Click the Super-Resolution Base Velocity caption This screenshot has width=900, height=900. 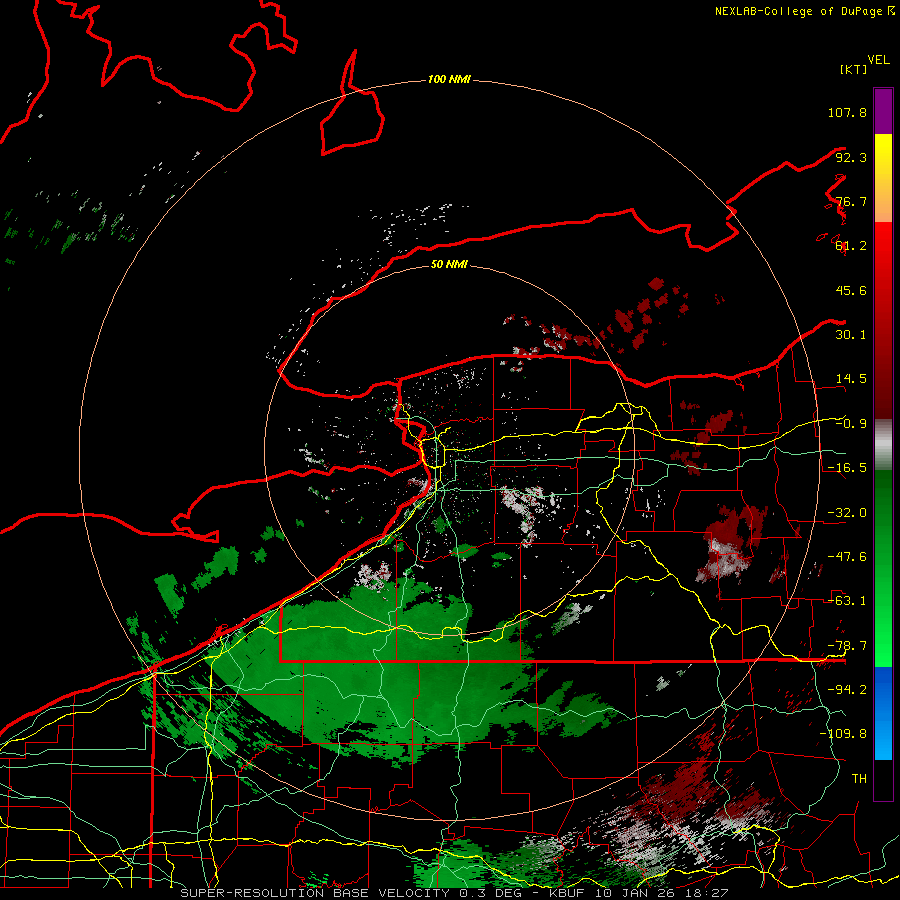[453, 893]
